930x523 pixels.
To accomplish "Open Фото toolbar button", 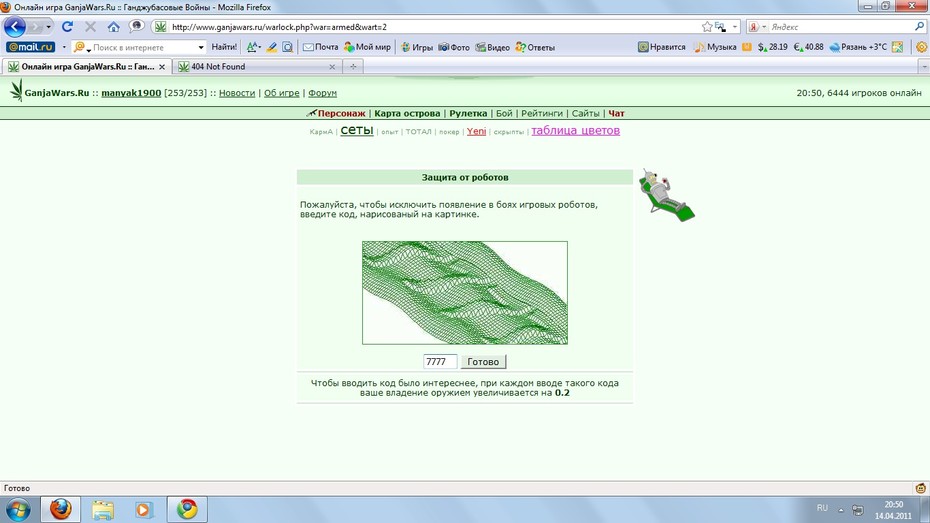I will pos(454,47).
